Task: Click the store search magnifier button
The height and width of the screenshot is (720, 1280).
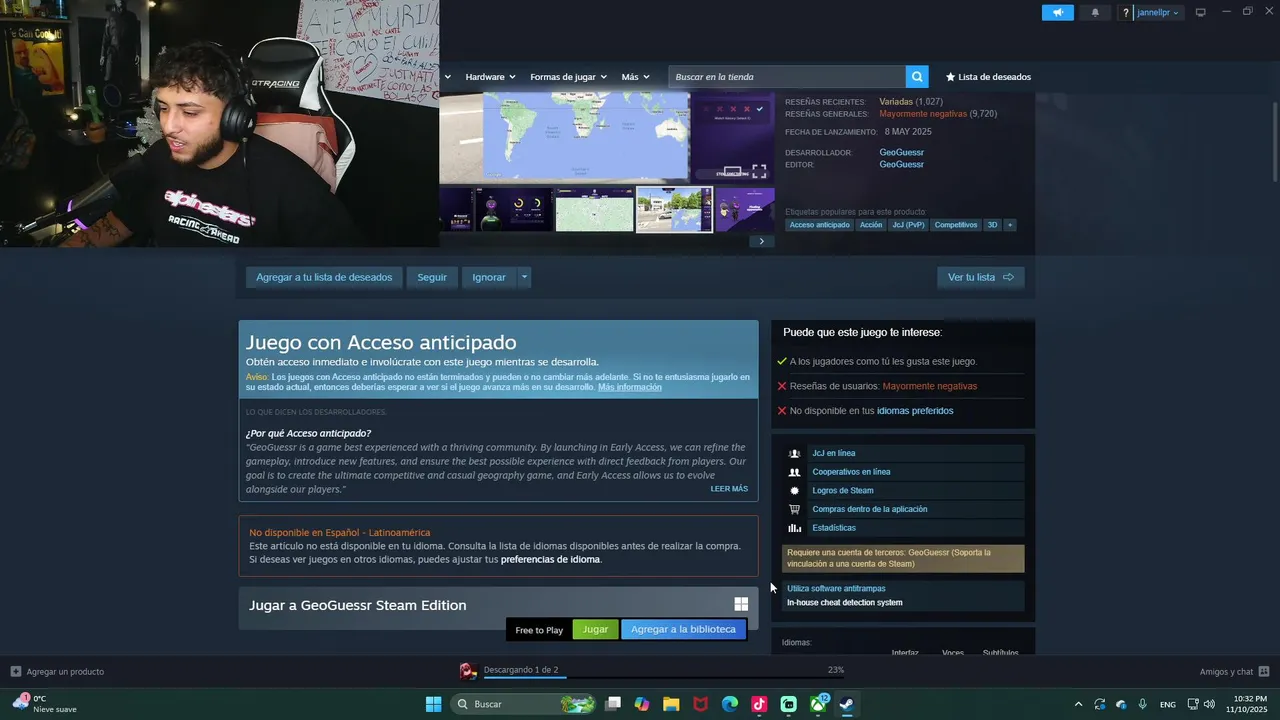Action: (x=917, y=77)
